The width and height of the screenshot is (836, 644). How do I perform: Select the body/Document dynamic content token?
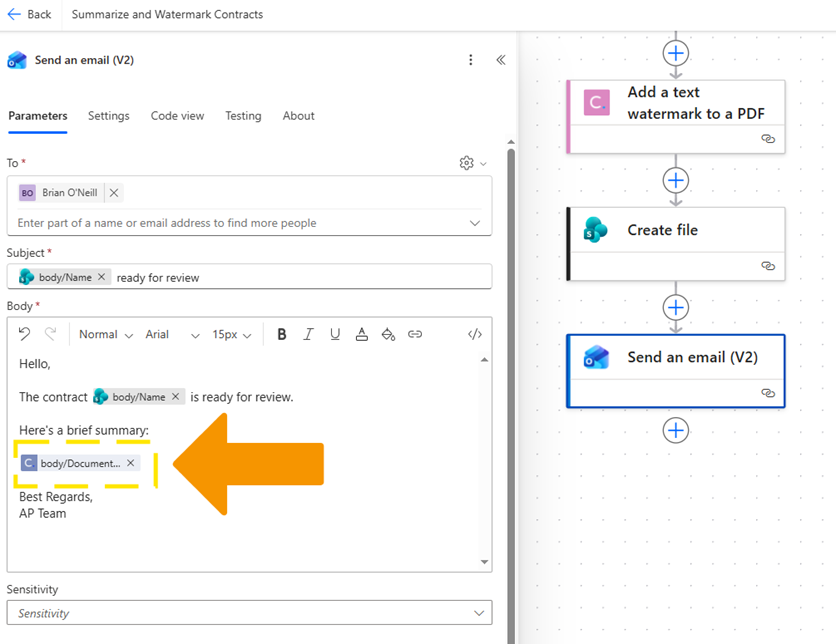point(80,463)
